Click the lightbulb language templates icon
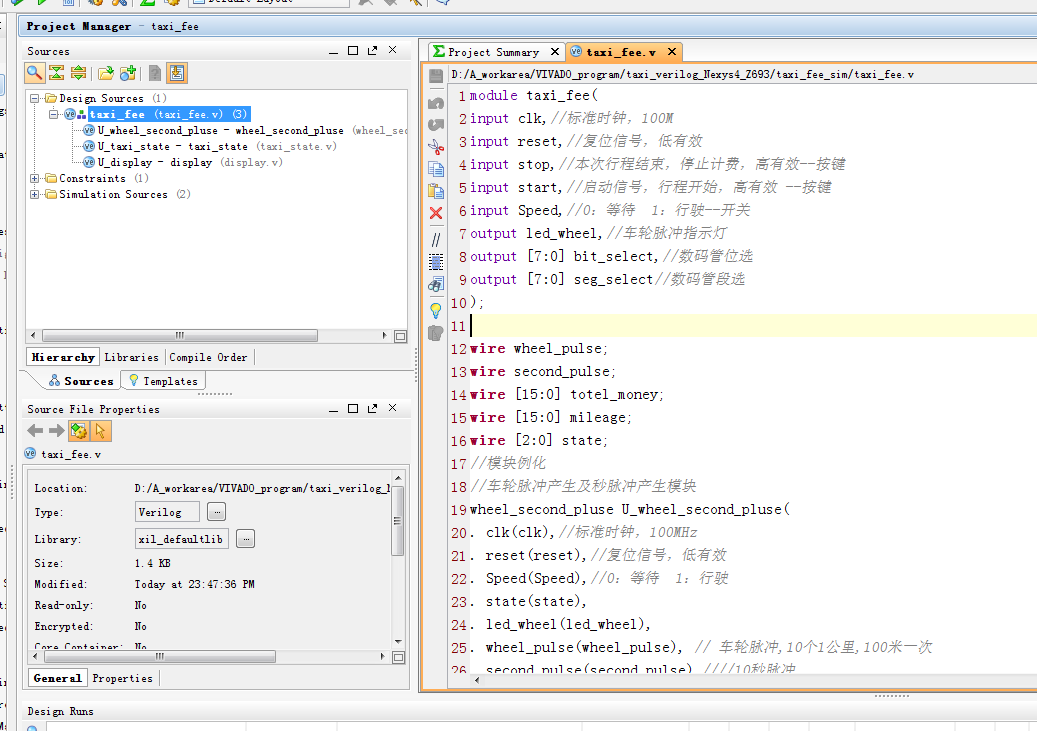This screenshot has width=1037, height=731. point(436,310)
